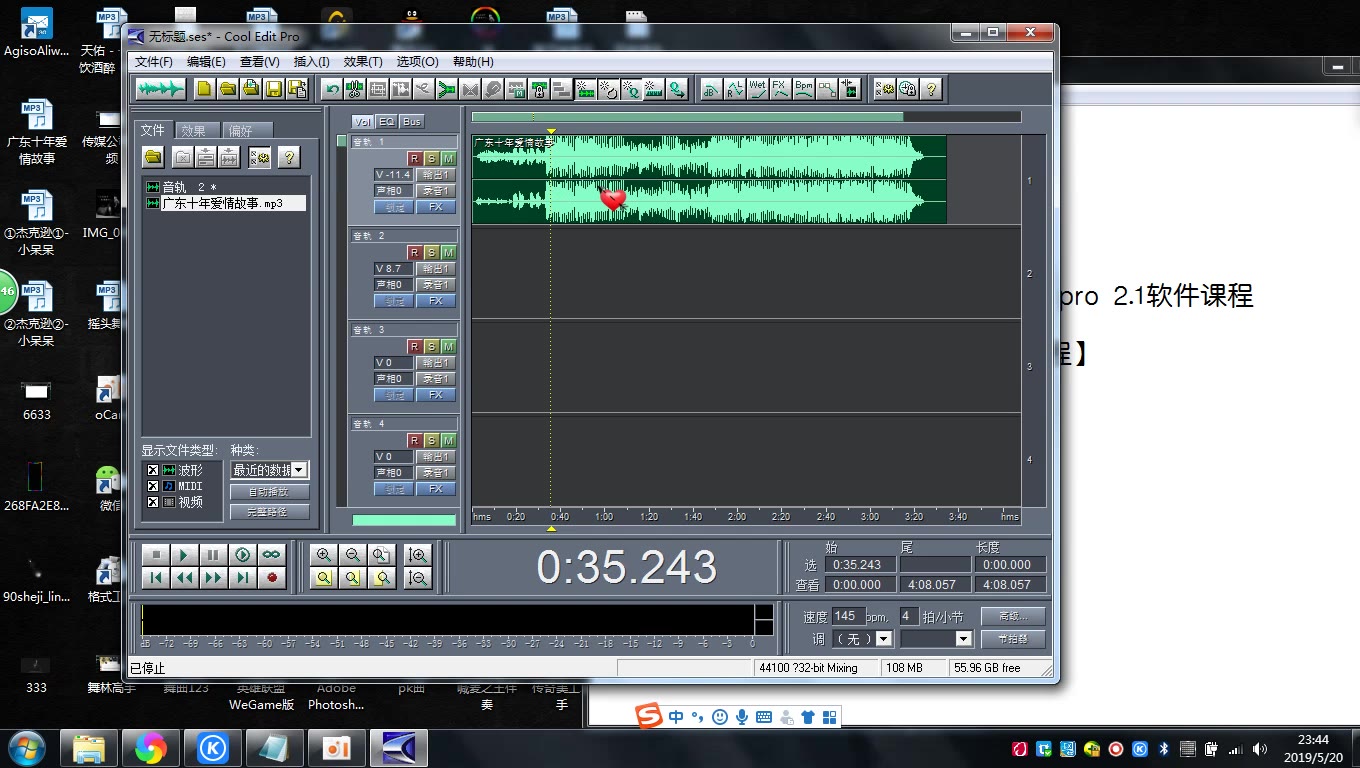This screenshot has width=1360, height=768.
Task: Click the 自动播放 button
Action: 269,492
